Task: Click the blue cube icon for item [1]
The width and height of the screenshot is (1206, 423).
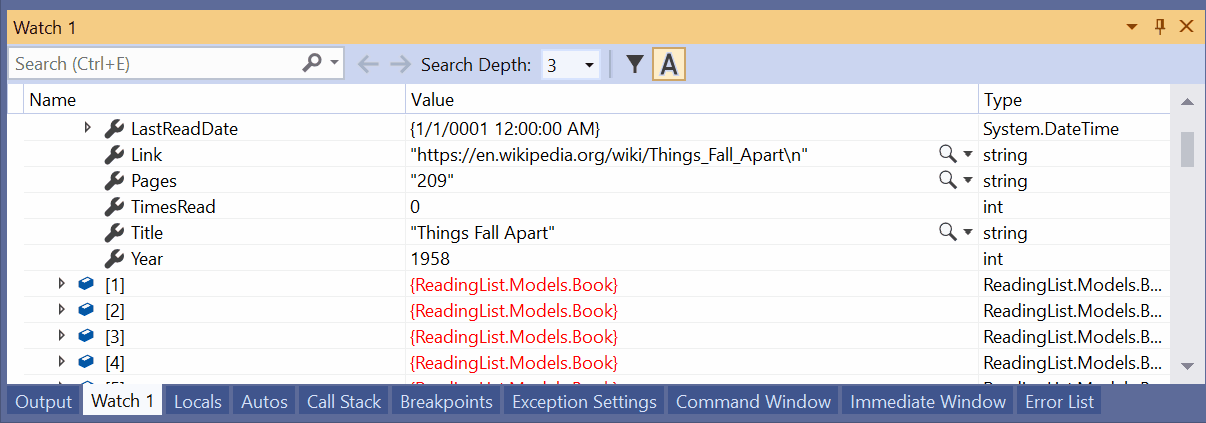Action: click(86, 285)
